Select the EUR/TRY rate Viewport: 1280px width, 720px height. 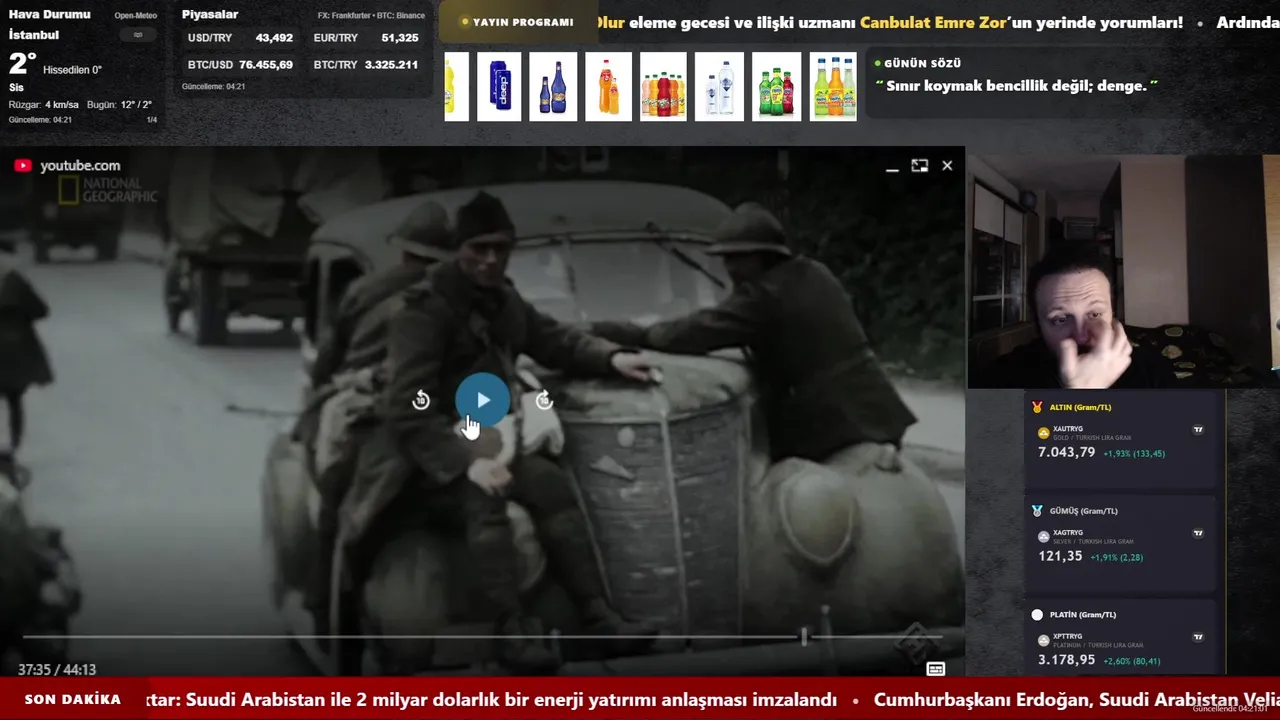coord(366,38)
